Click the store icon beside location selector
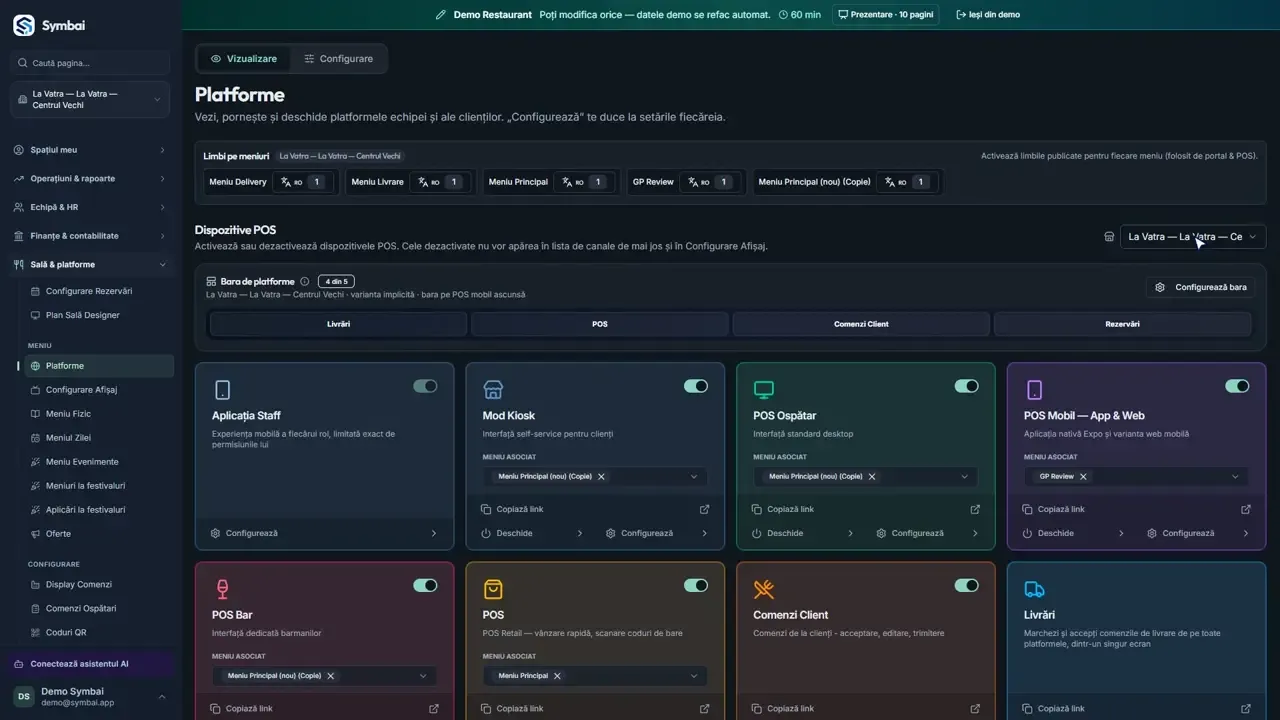This screenshot has height=720, width=1280. 1109,237
